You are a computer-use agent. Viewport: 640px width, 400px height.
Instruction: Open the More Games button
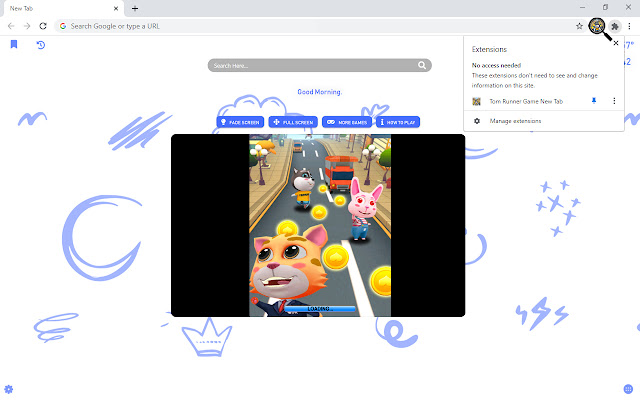pyautogui.click(x=347, y=122)
